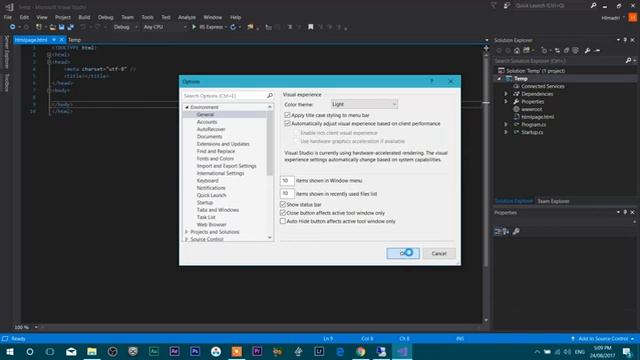Open Chrome from the taskbar
Screen dimensions: 640x360
click(x=360, y=351)
